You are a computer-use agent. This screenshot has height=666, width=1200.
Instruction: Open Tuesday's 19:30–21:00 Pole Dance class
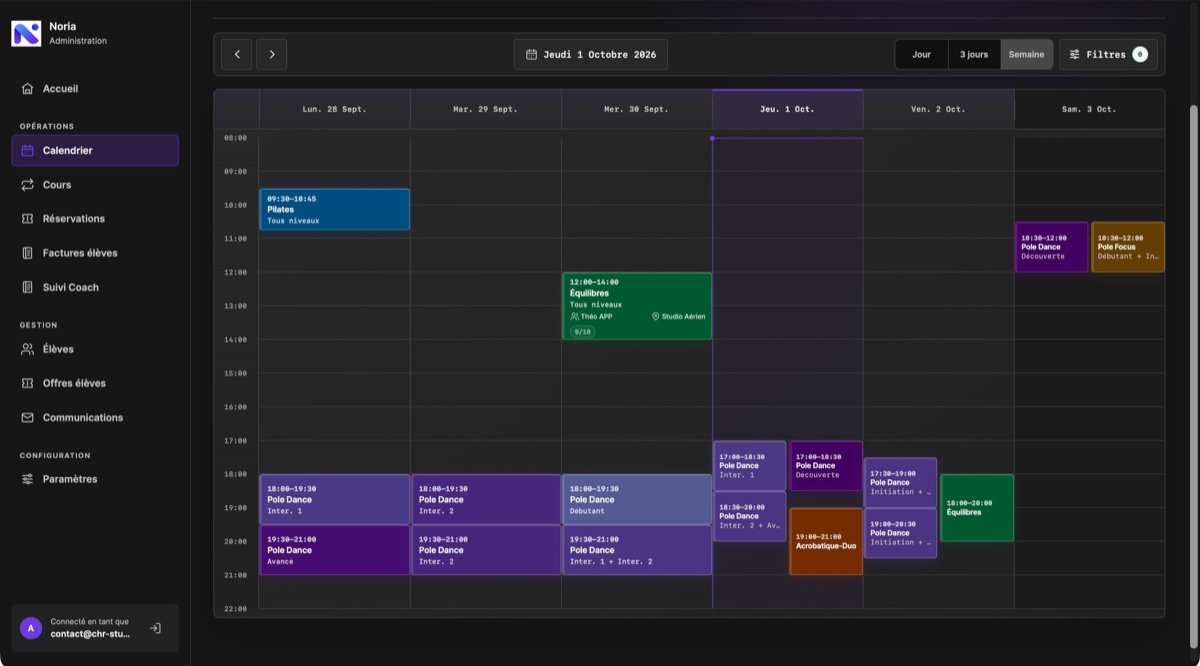(x=486, y=550)
